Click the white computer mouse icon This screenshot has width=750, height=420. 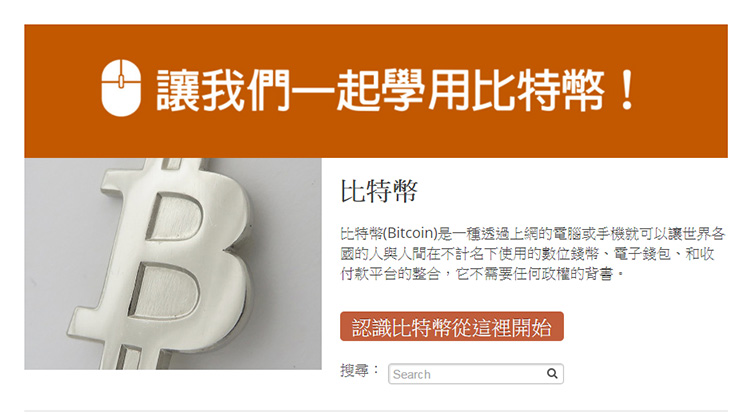click(x=121, y=88)
